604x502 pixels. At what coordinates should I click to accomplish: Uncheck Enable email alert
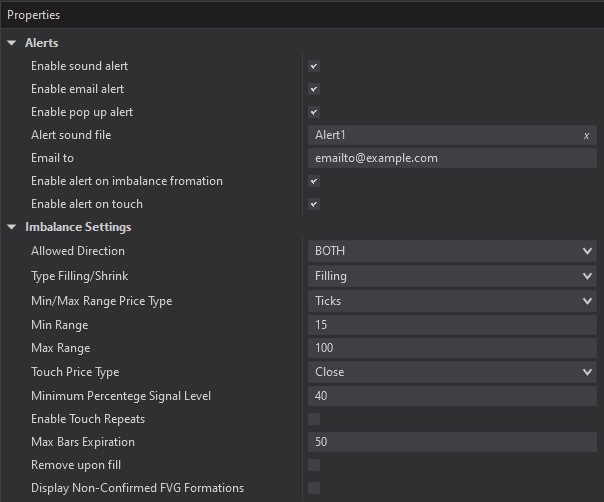point(314,89)
